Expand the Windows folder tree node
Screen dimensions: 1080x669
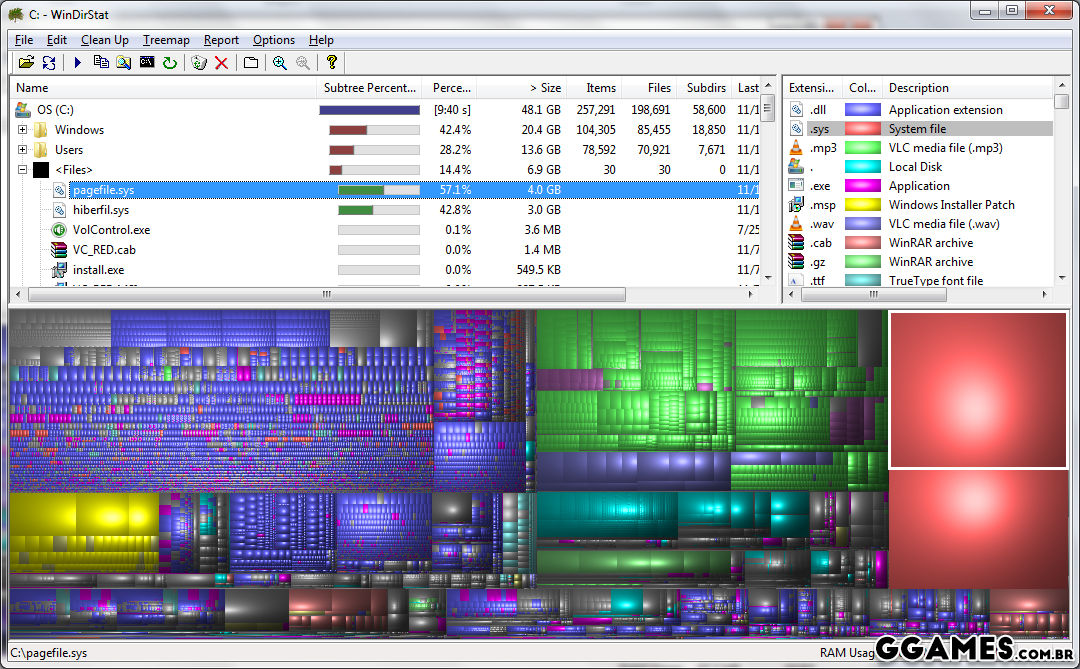point(23,130)
